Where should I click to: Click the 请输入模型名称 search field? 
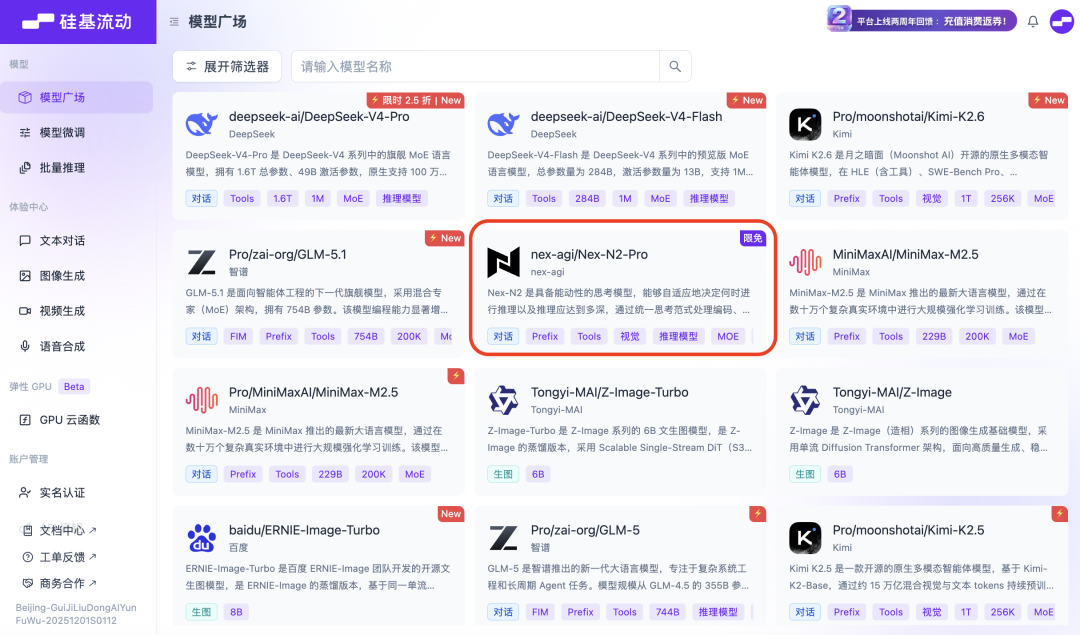click(x=475, y=67)
